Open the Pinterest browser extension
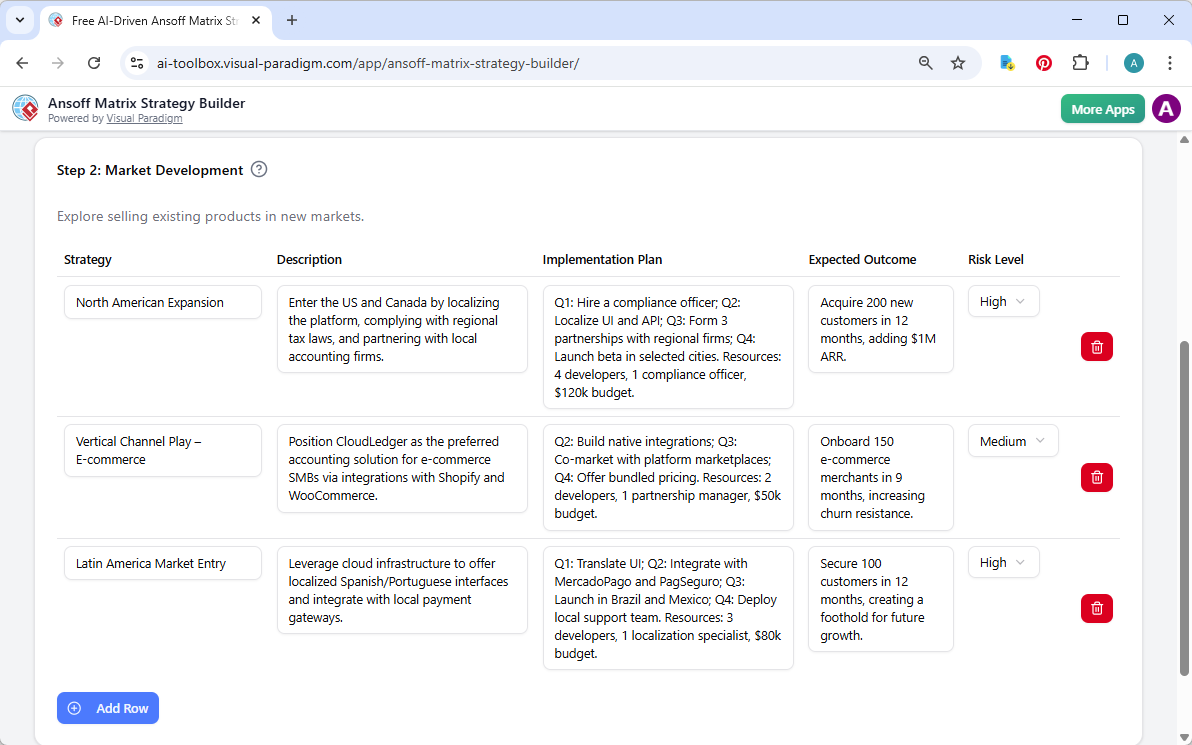 [1043, 62]
